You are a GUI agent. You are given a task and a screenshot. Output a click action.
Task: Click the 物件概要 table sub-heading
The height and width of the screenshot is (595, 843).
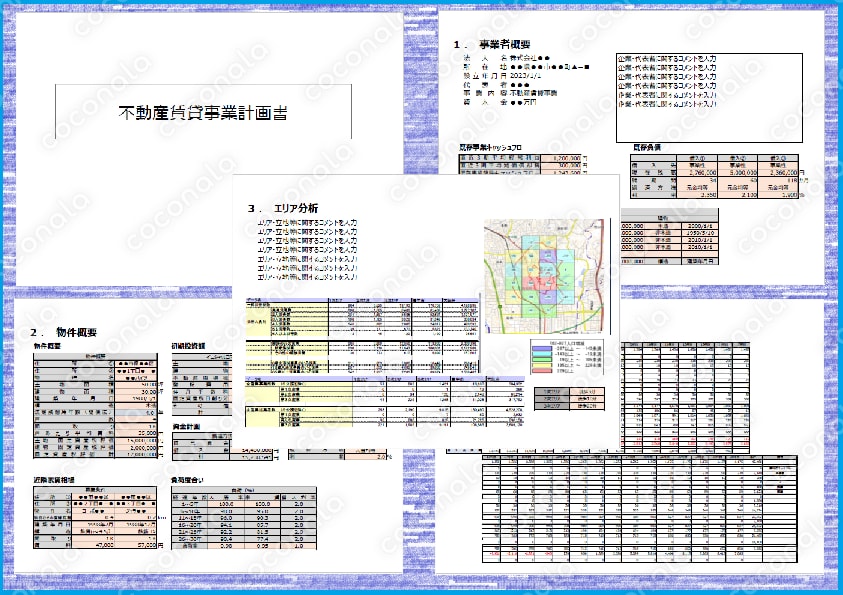[47, 346]
